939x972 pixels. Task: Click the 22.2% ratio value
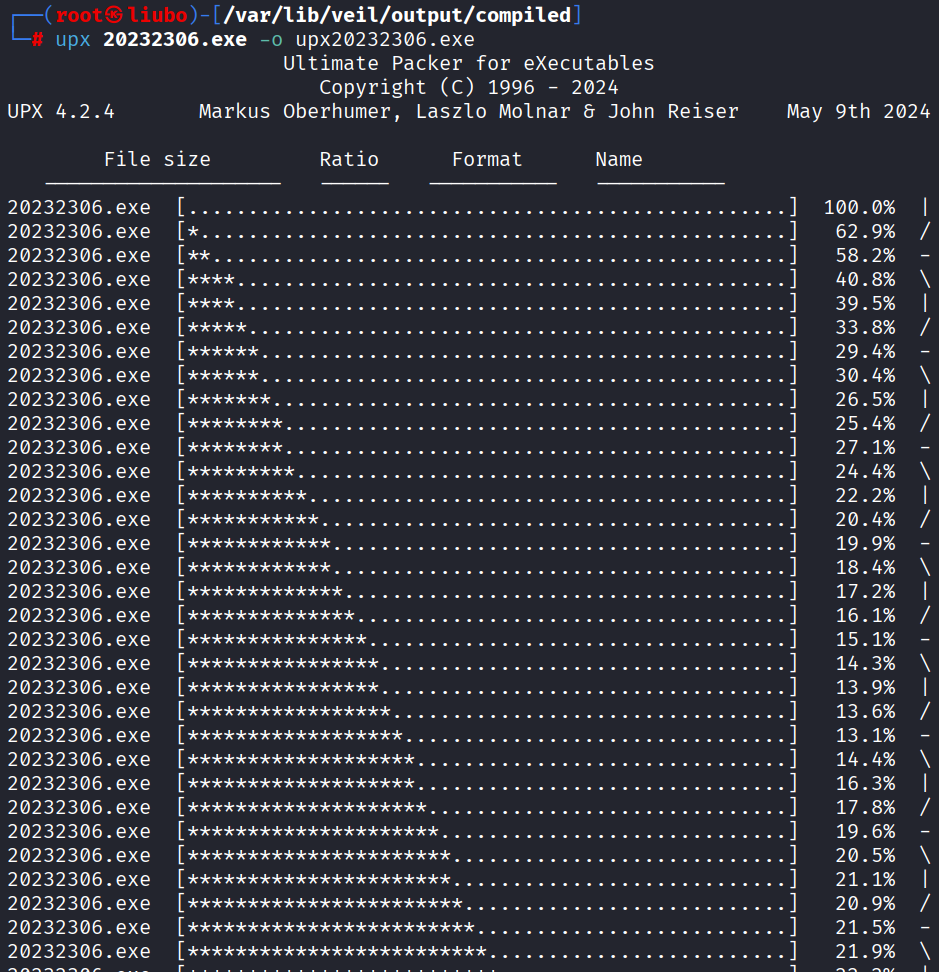pos(865,496)
